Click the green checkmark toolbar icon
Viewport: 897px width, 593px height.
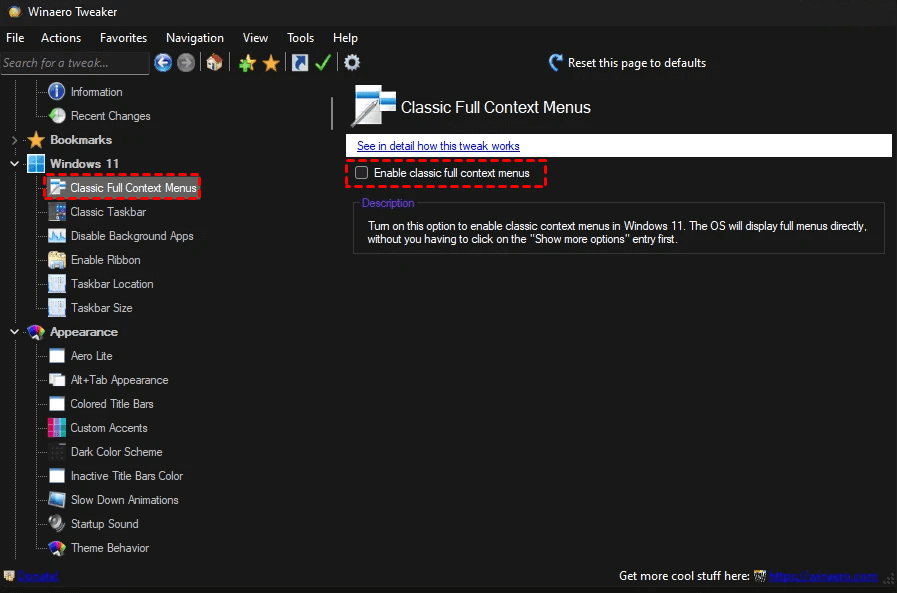click(x=323, y=62)
